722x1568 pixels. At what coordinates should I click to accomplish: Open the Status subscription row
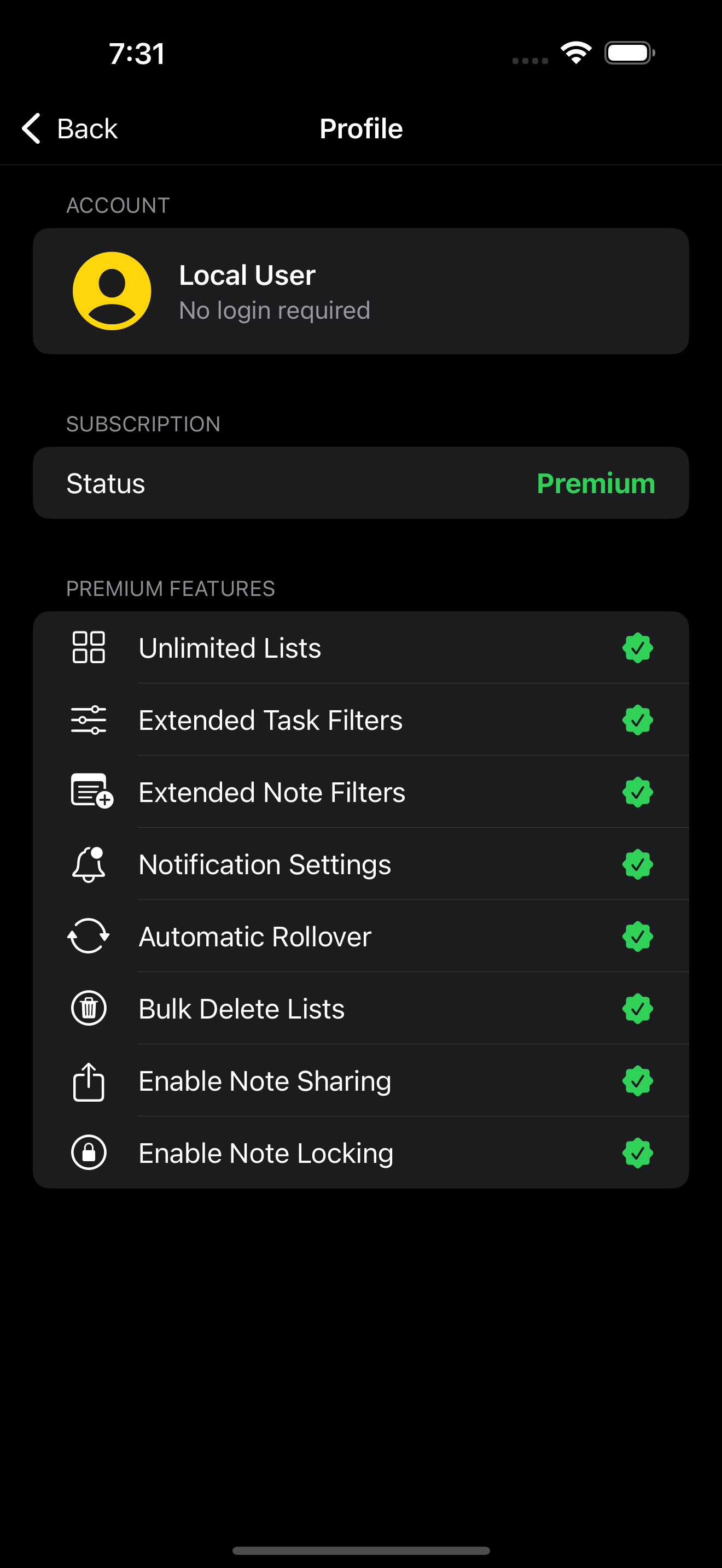tap(361, 483)
